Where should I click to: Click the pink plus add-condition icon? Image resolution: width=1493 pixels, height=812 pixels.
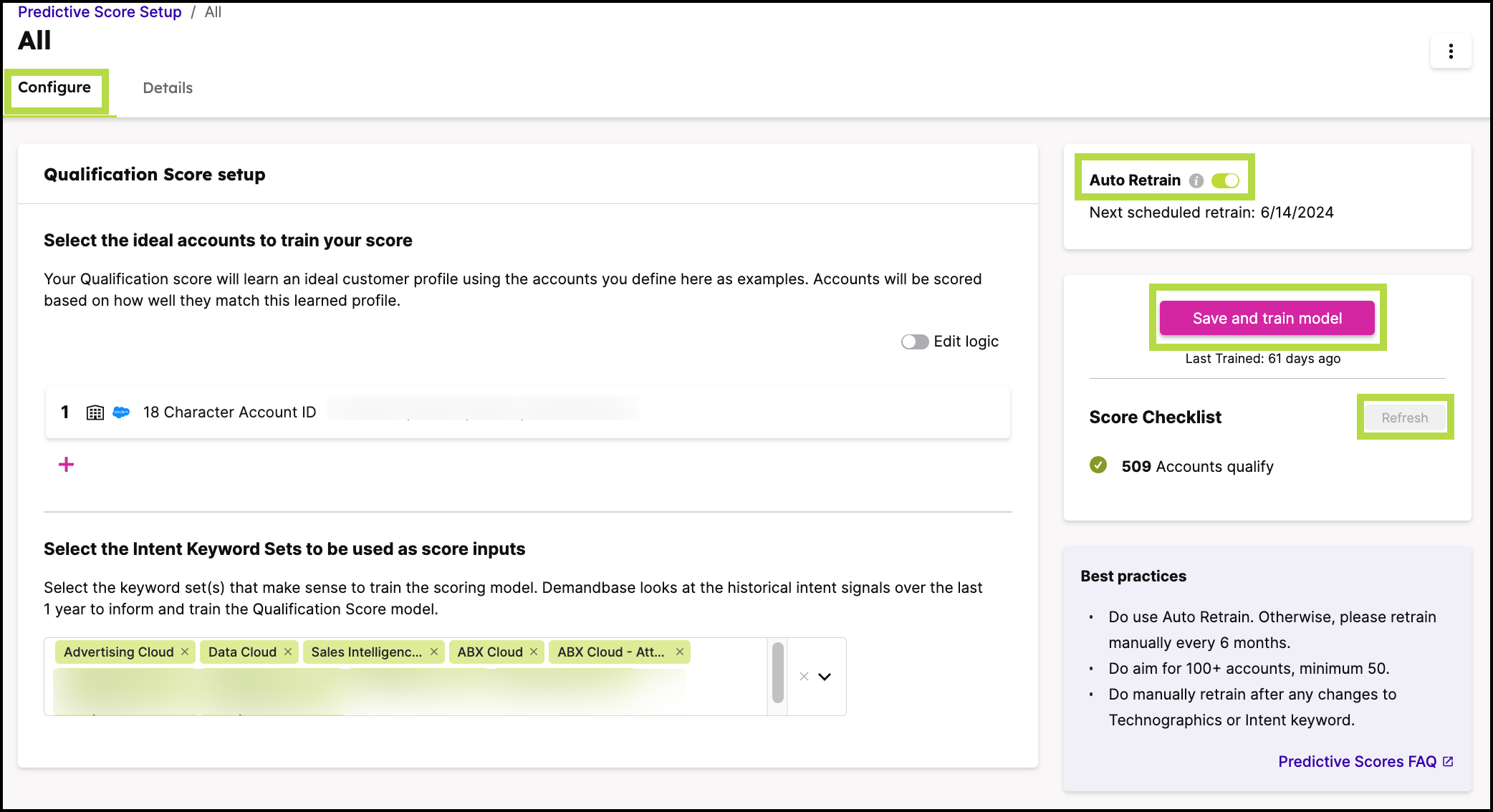(x=66, y=465)
